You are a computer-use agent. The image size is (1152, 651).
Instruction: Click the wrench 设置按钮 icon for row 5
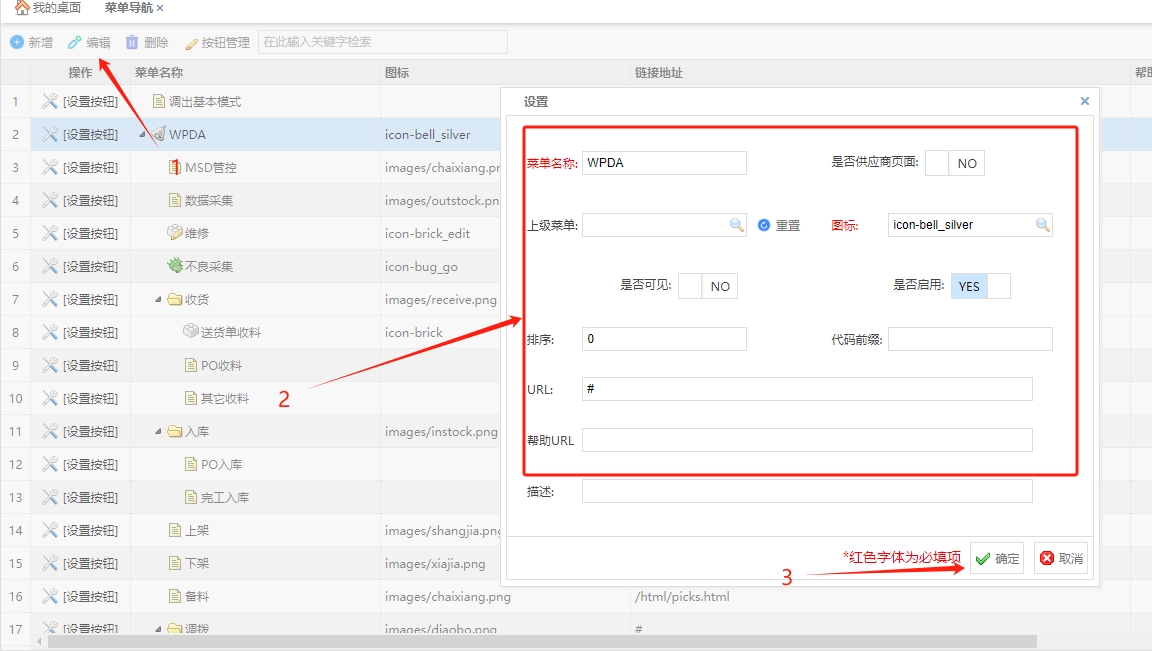pyautogui.click(x=50, y=233)
